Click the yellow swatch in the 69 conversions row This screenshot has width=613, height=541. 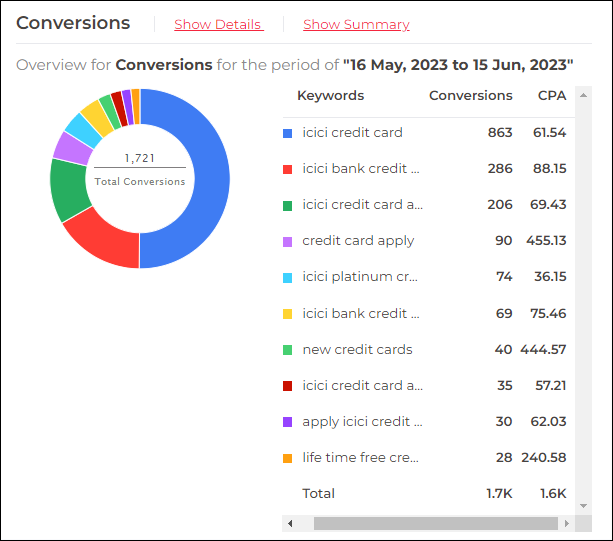click(x=287, y=314)
